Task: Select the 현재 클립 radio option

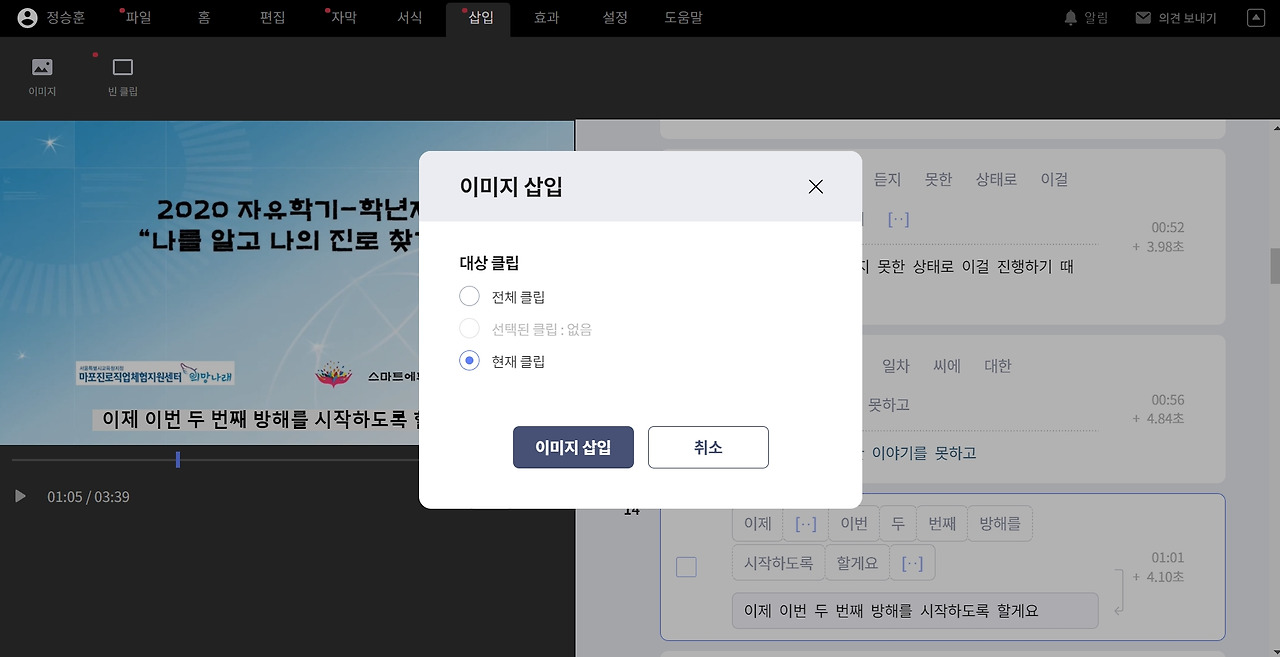Action: (469, 361)
